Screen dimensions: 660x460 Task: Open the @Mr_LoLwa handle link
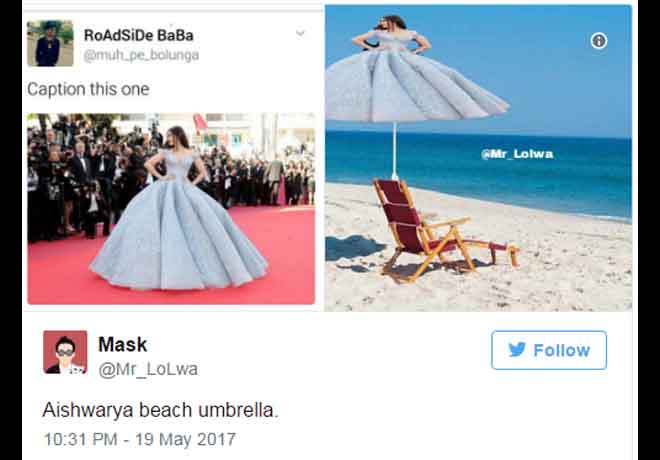pos(148,369)
